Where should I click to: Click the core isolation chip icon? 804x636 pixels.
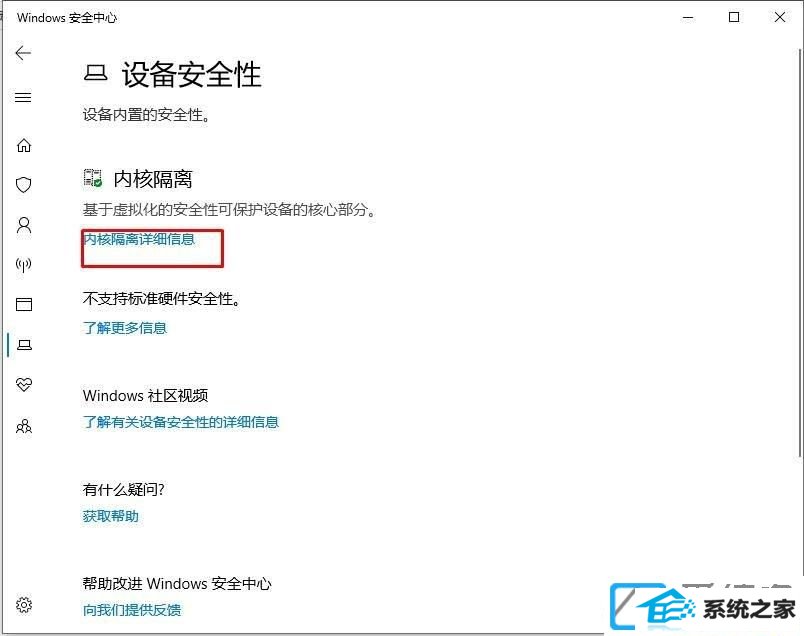tap(93, 178)
